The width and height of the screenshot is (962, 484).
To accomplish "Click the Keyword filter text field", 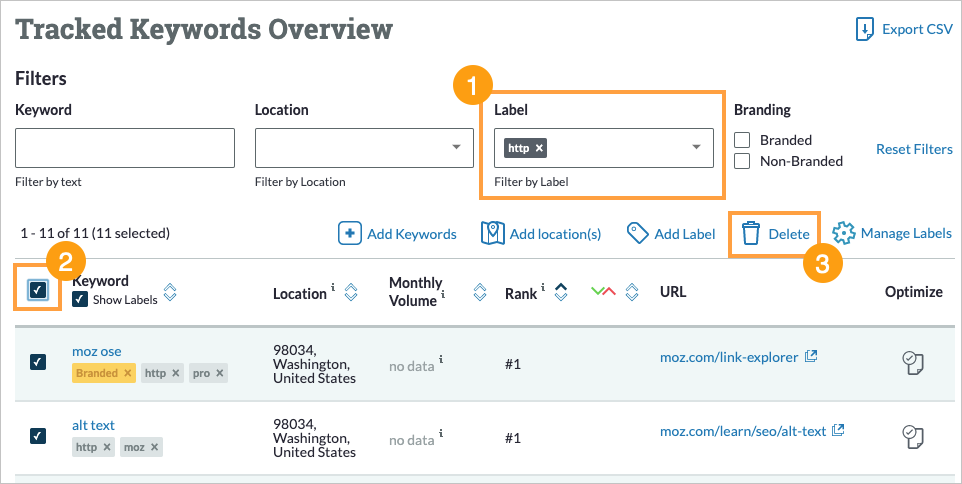I will pos(125,148).
